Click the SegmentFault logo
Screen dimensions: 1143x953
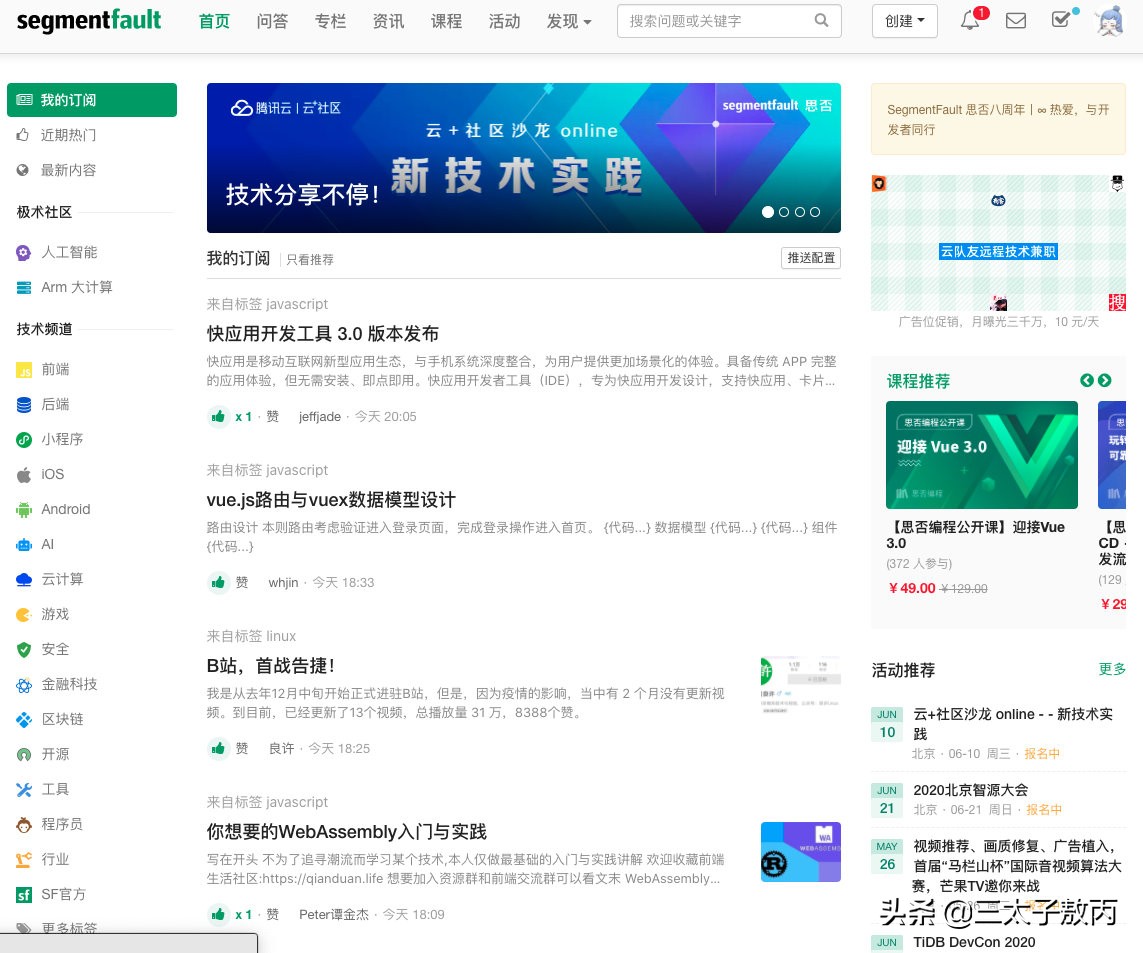point(89,20)
